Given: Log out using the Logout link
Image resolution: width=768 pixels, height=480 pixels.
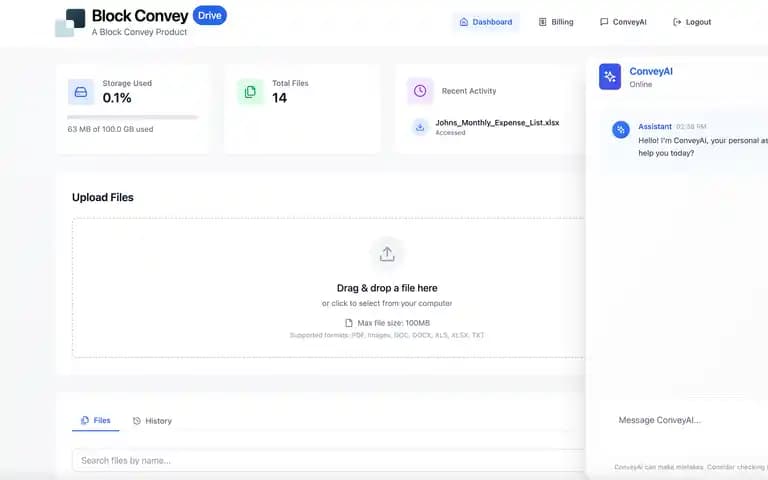Looking at the screenshot, I should pos(692,22).
